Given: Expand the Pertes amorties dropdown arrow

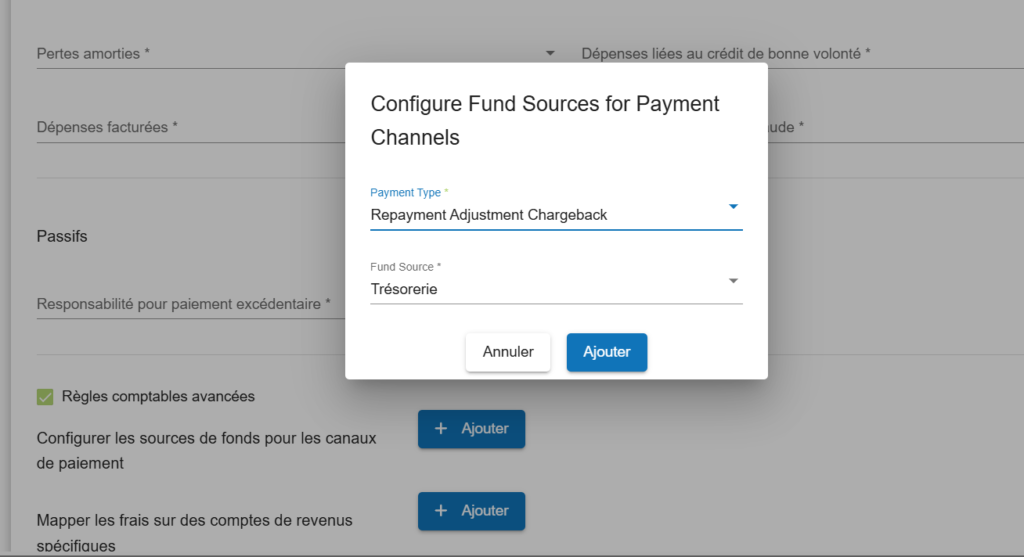Looking at the screenshot, I should point(550,53).
